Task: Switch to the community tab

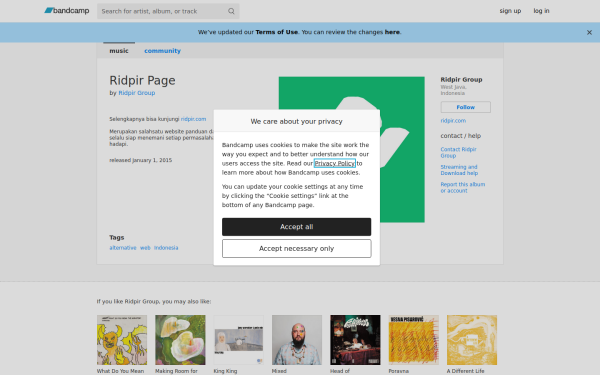Action: point(162,51)
